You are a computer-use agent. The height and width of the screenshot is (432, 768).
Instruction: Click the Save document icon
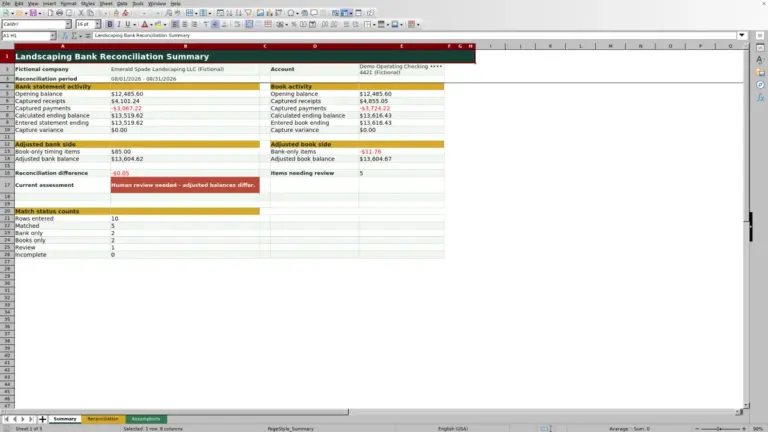pos(33,13)
